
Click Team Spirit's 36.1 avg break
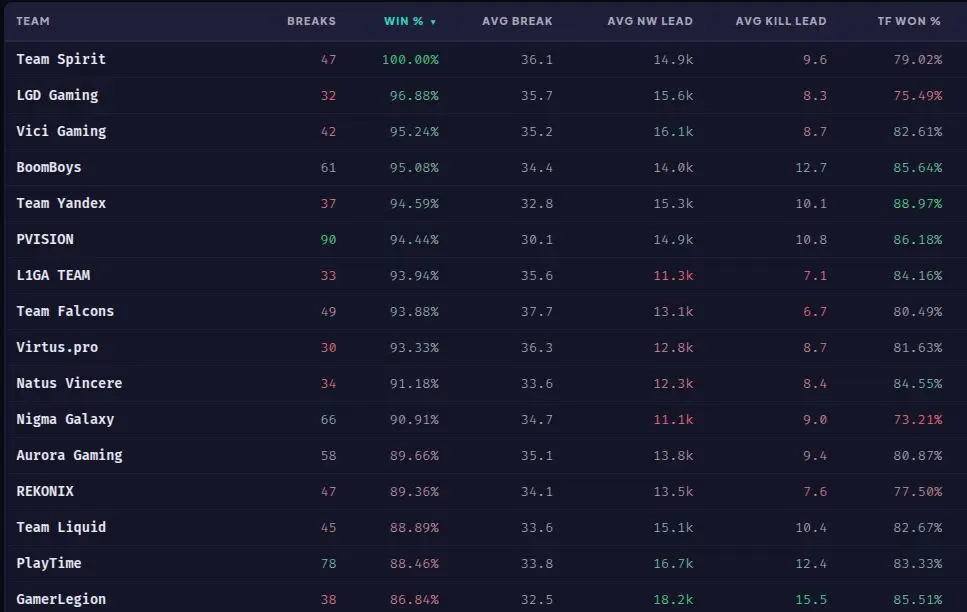537,60
